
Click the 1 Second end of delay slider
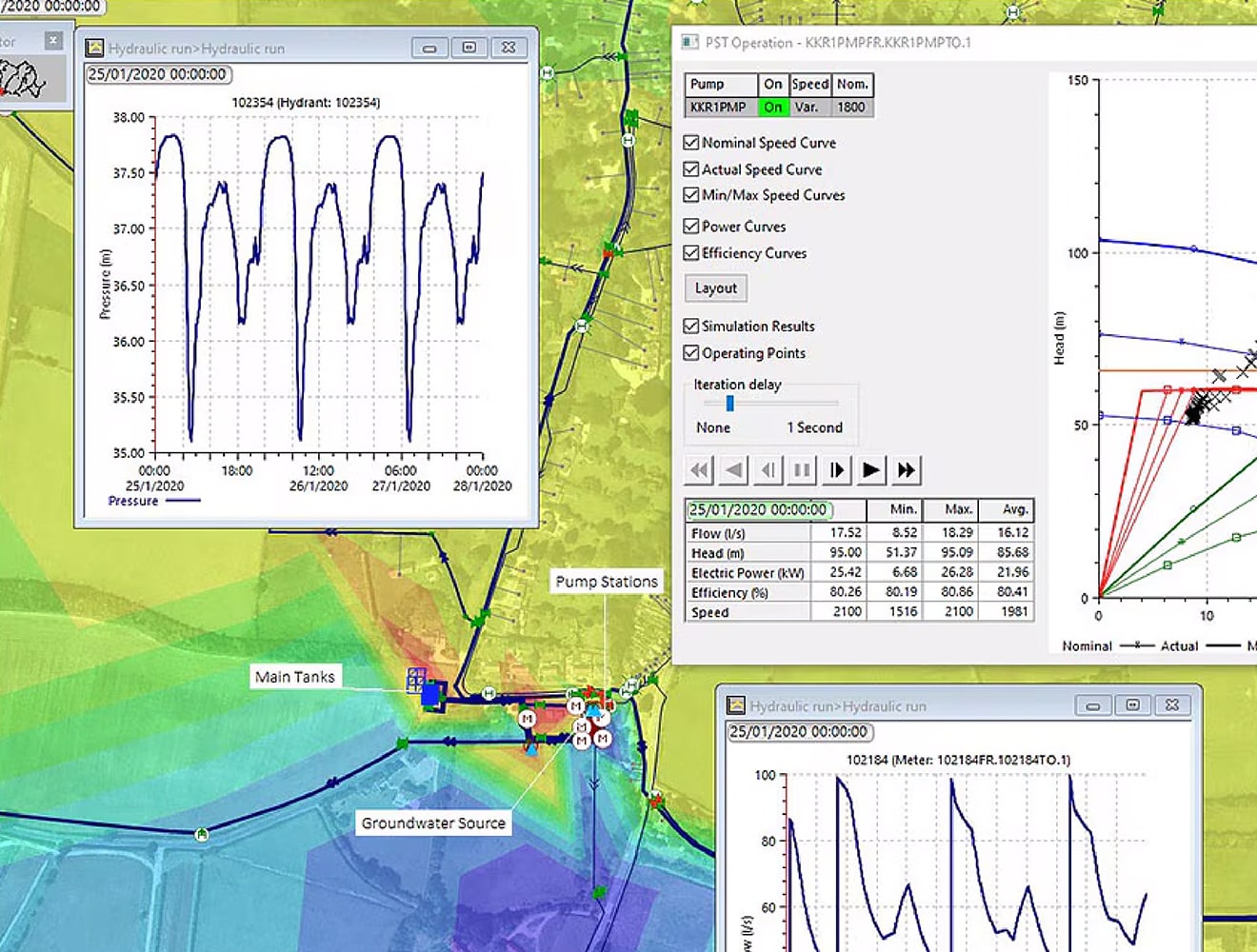click(814, 427)
